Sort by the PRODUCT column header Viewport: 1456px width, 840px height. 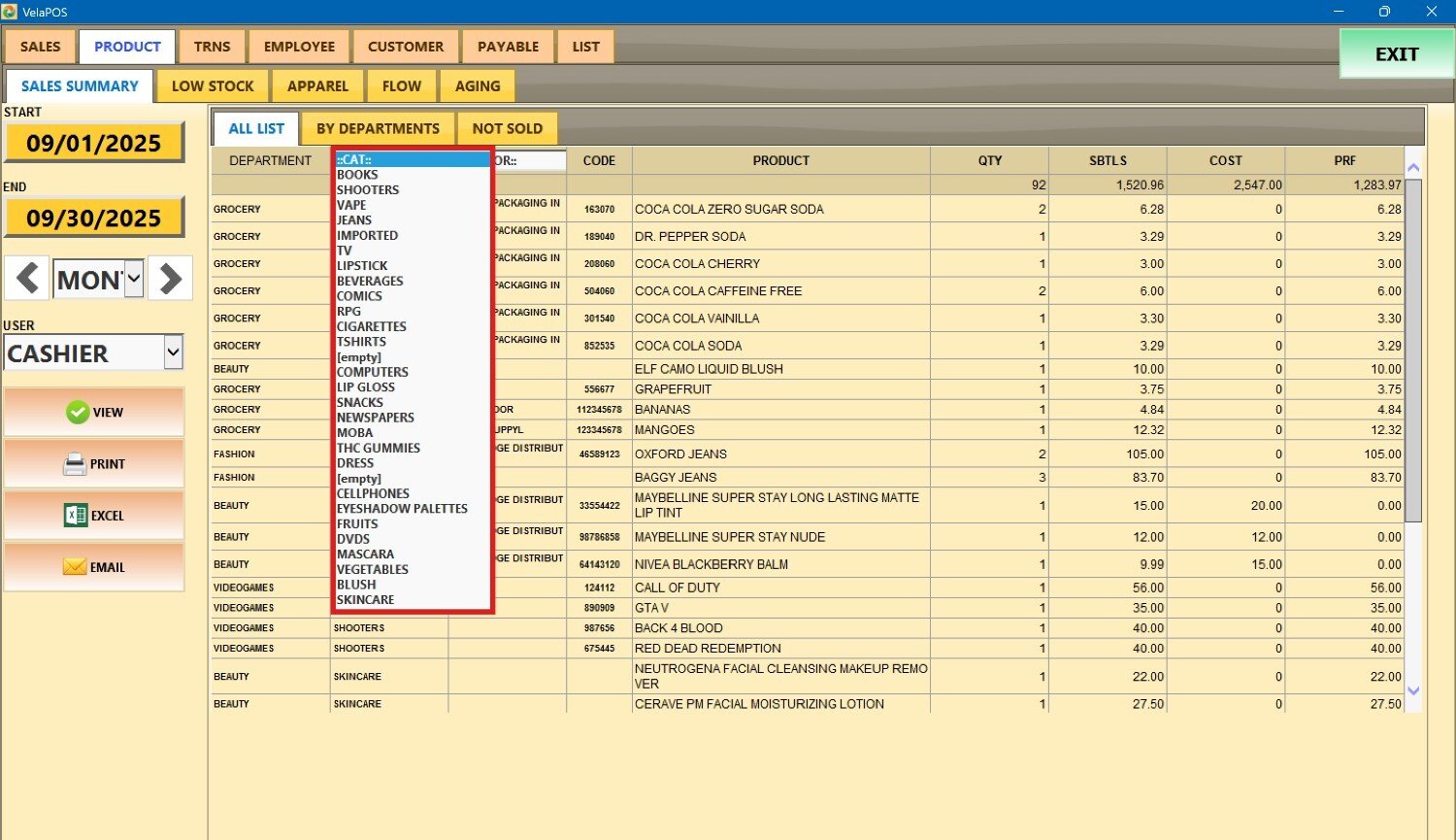click(x=780, y=161)
